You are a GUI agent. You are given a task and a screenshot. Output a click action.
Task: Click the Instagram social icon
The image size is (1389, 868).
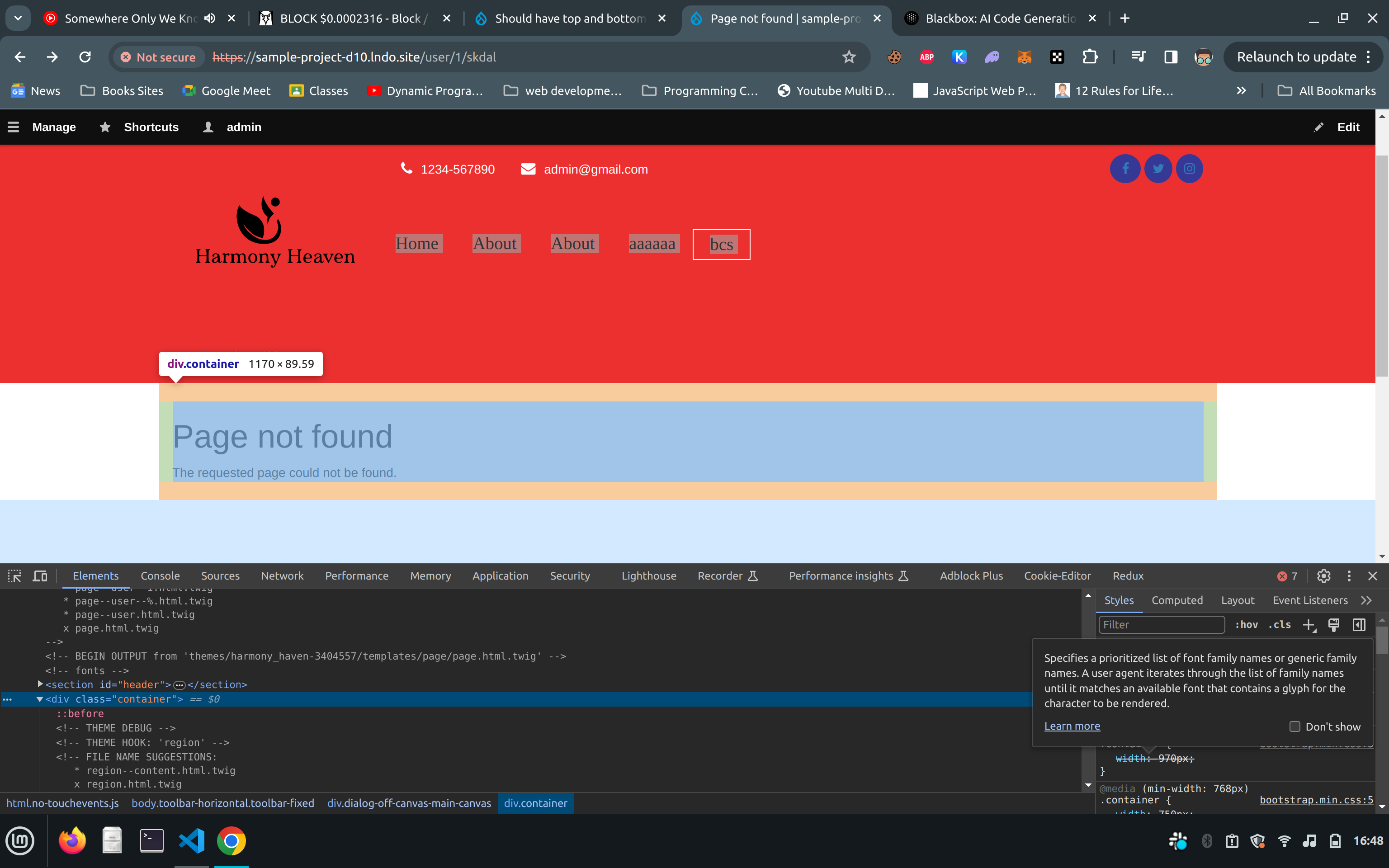click(x=1189, y=169)
